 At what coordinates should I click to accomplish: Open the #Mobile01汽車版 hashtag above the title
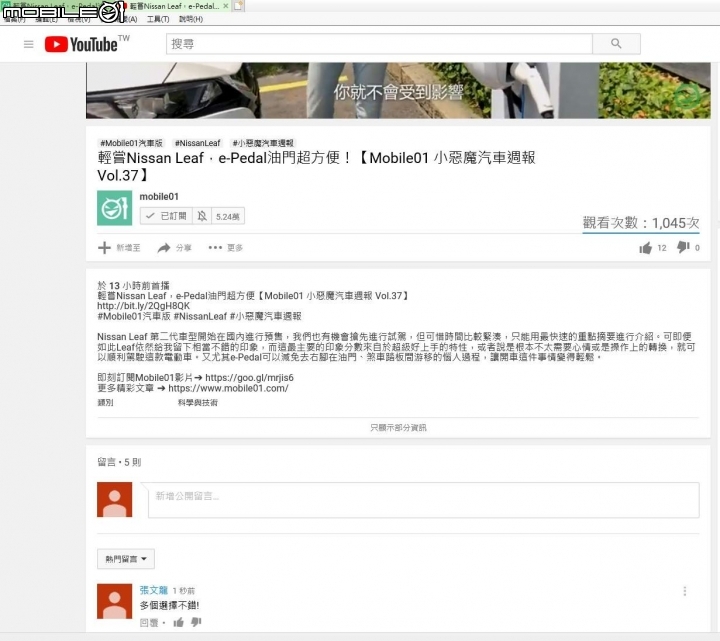131,143
